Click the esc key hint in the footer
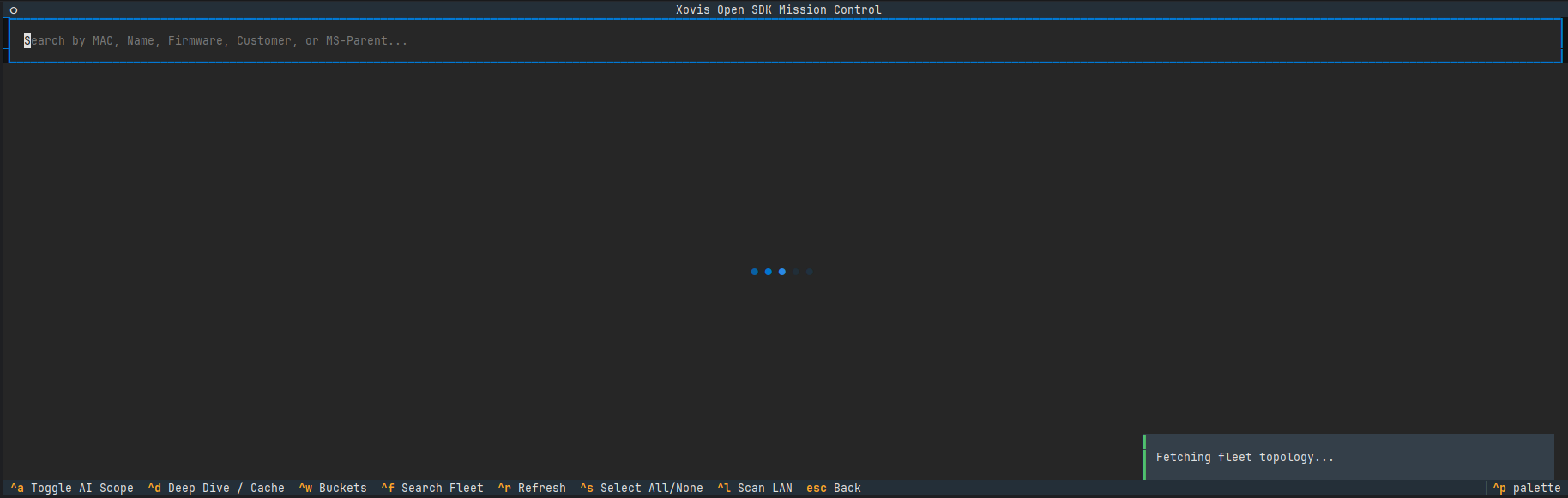Viewport: 1568px width, 498px height. point(817,488)
